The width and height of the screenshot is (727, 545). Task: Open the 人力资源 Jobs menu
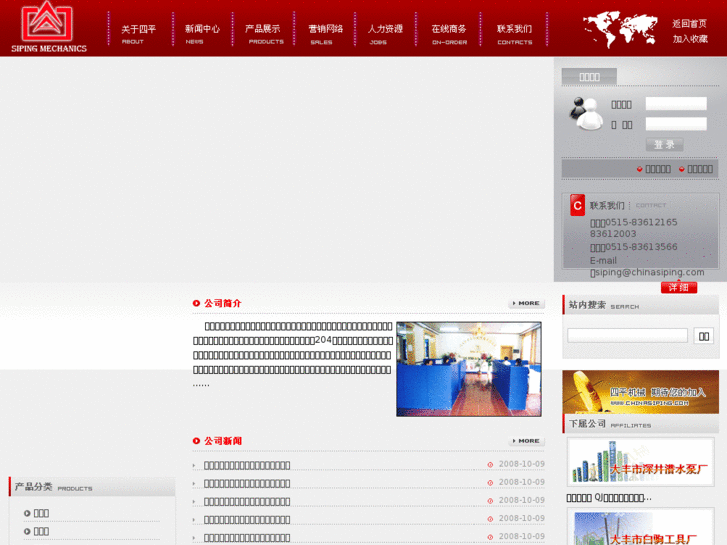(385, 34)
